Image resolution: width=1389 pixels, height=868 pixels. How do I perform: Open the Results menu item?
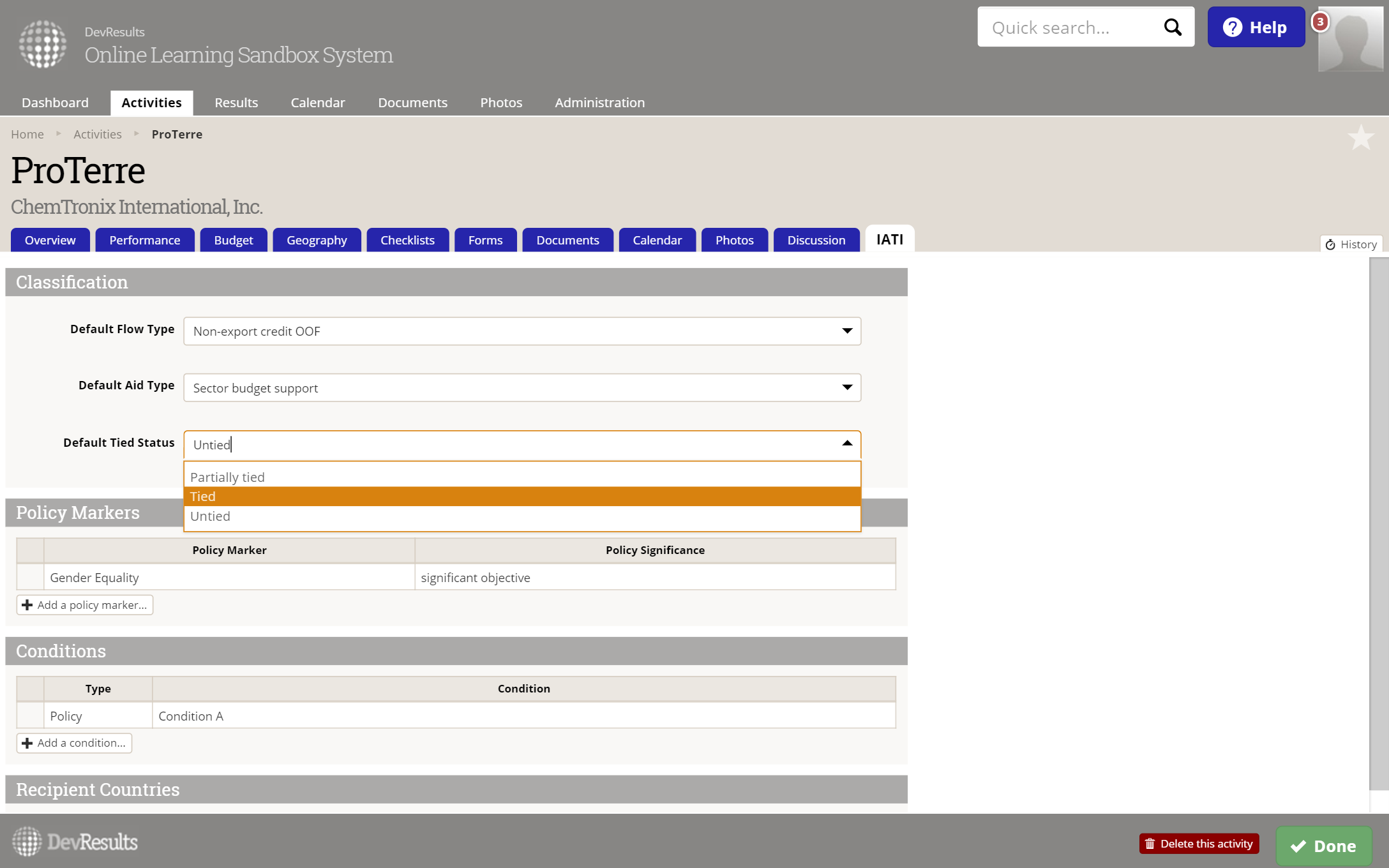click(236, 103)
